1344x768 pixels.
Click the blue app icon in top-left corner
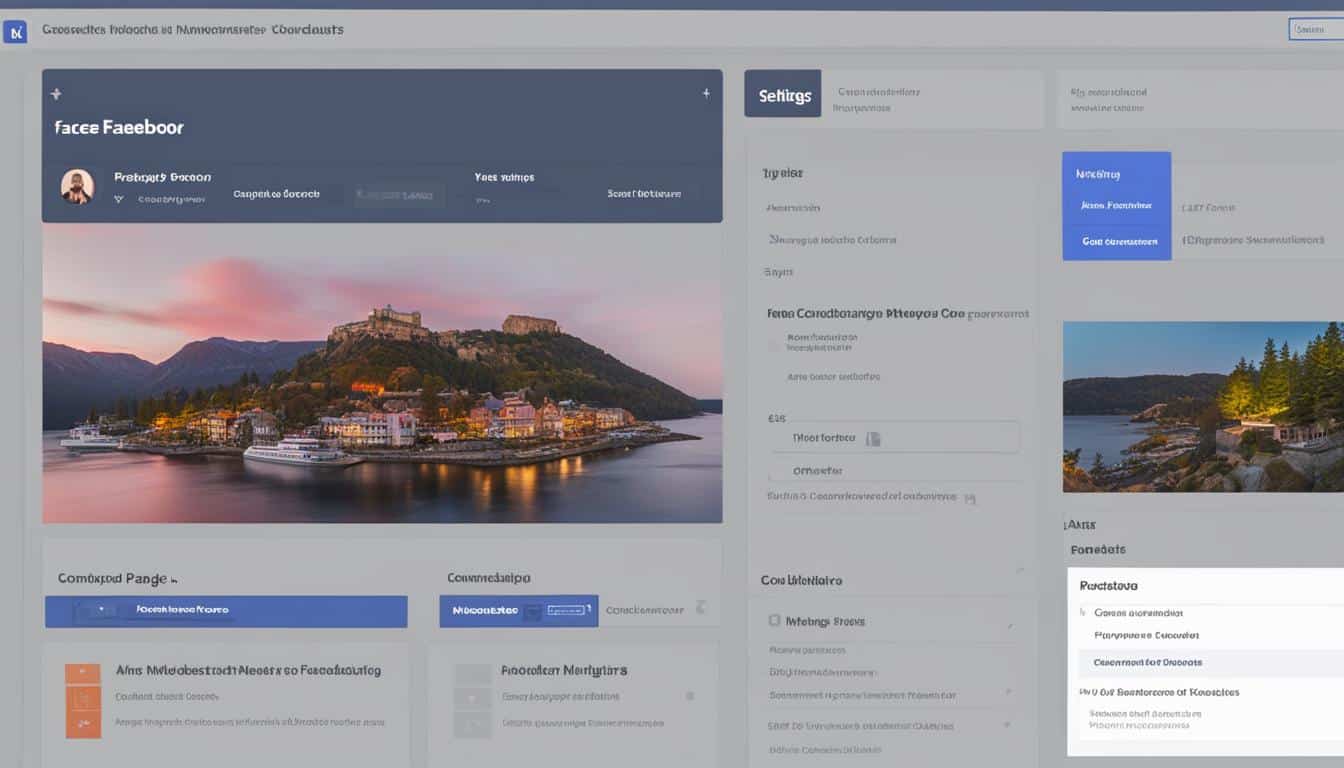coord(16,30)
